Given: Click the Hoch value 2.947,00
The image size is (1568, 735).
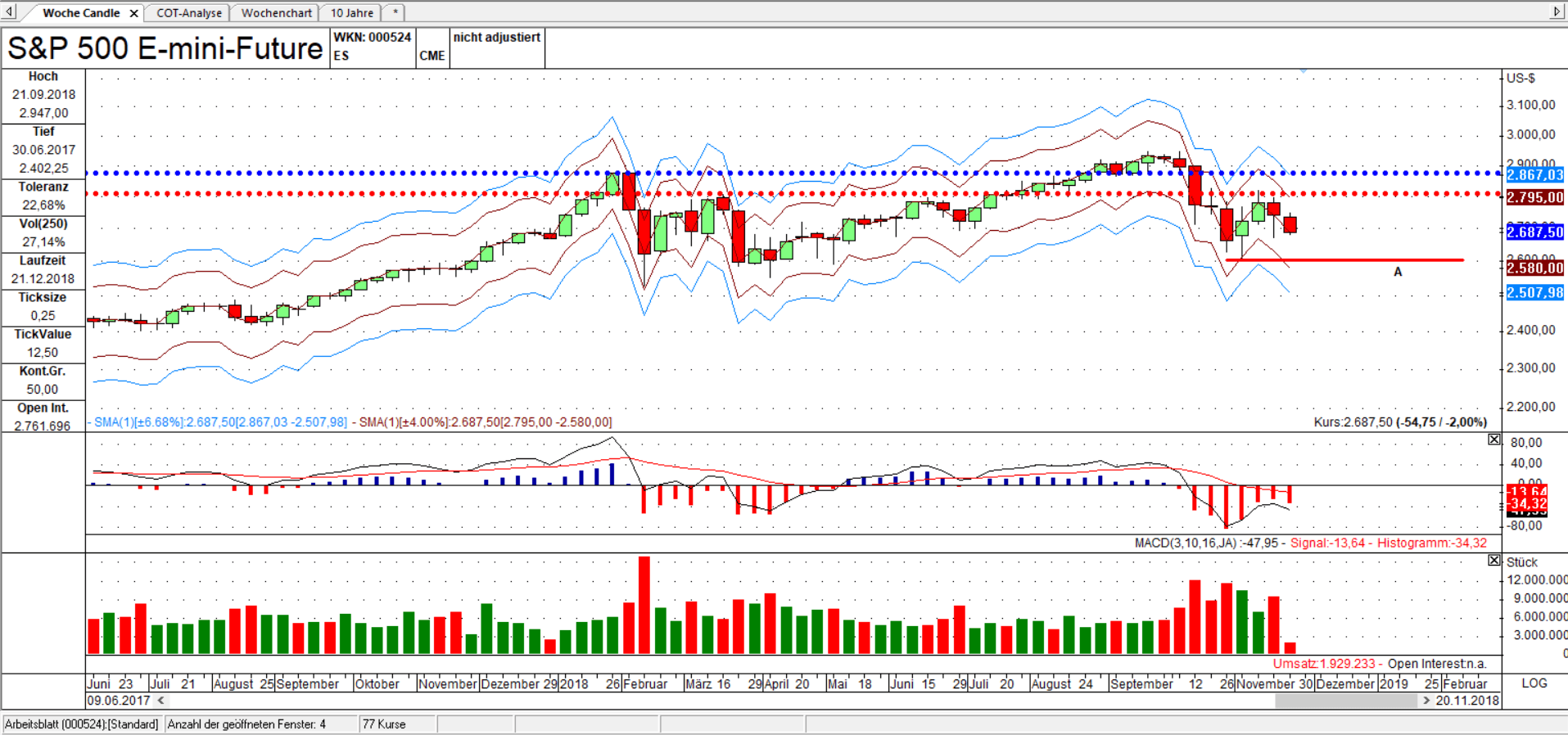Looking at the screenshot, I should (44, 113).
